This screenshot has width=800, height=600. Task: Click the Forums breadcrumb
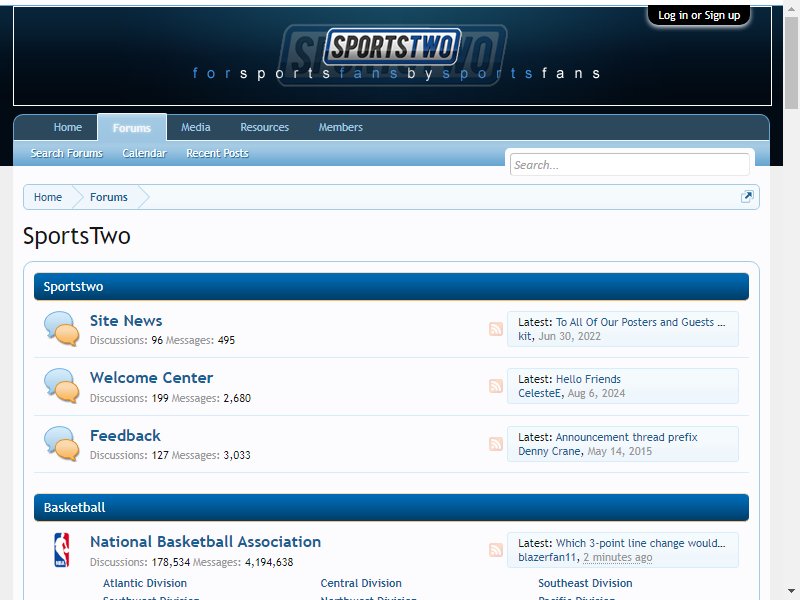pyautogui.click(x=109, y=197)
